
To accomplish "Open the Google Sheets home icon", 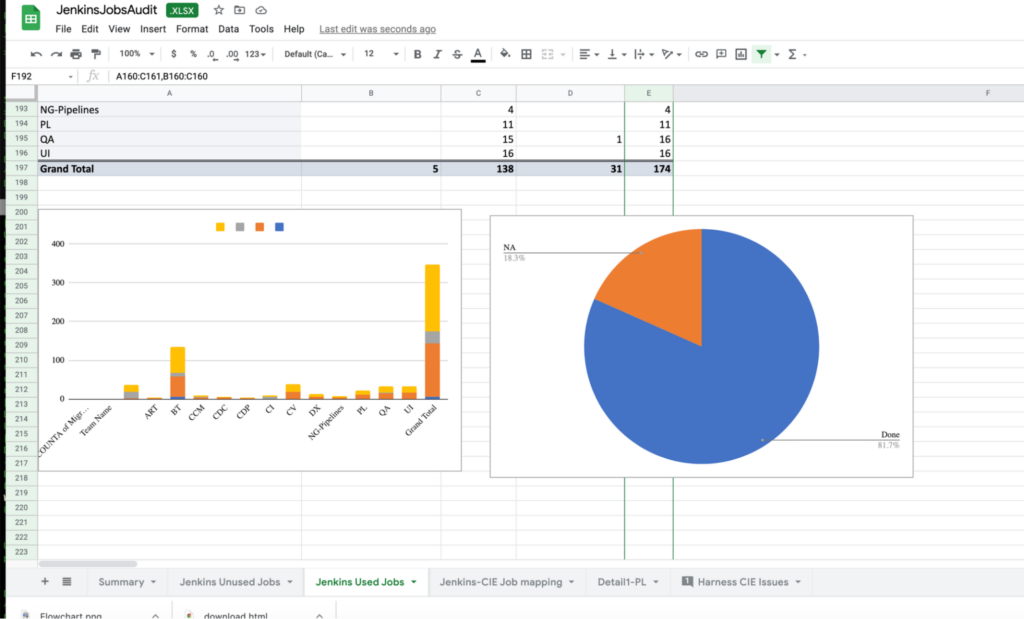I will [30, 18].
